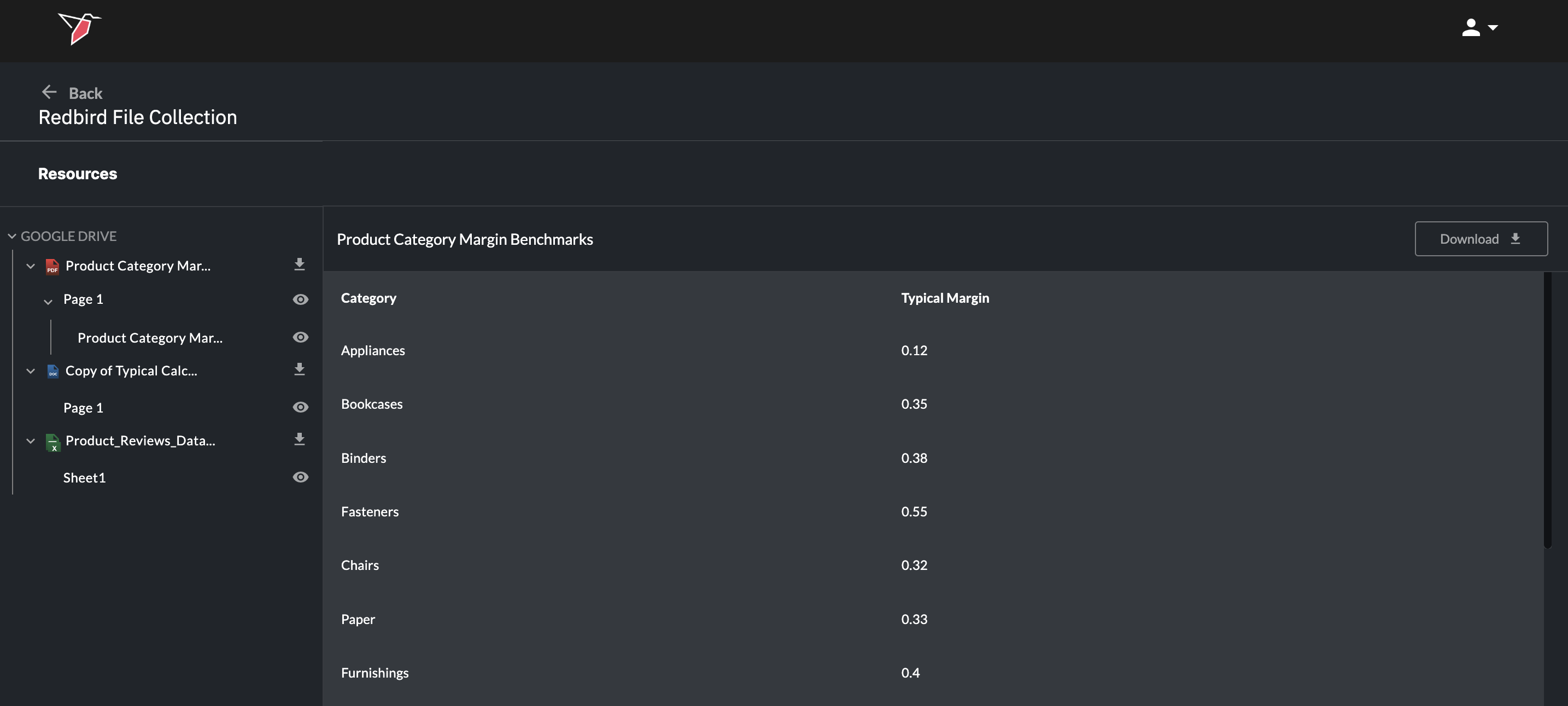Toggle preview eye for PDF Page 1

coord(300,299)
